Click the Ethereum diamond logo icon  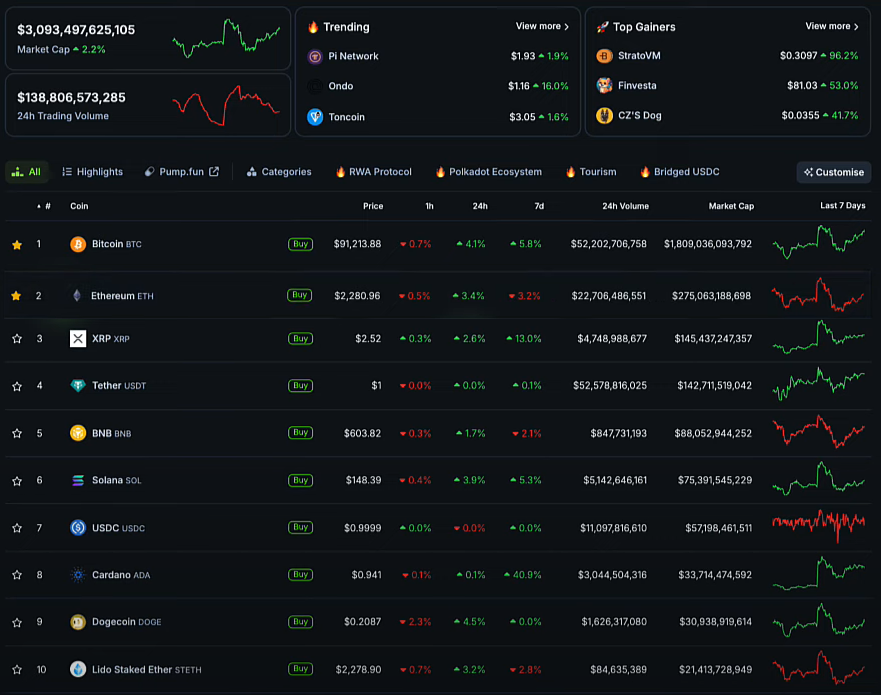point(78,296)
